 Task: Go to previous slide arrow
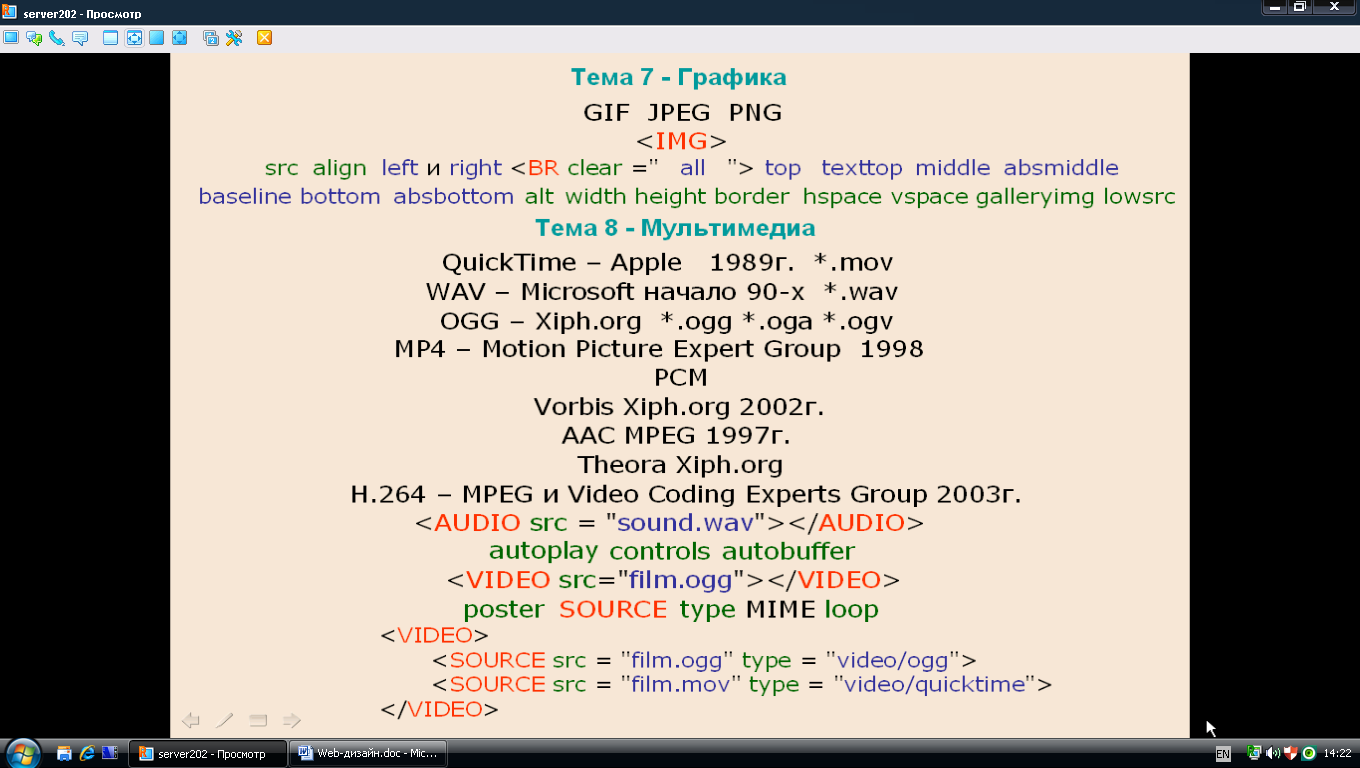click(x=191, y=720)
